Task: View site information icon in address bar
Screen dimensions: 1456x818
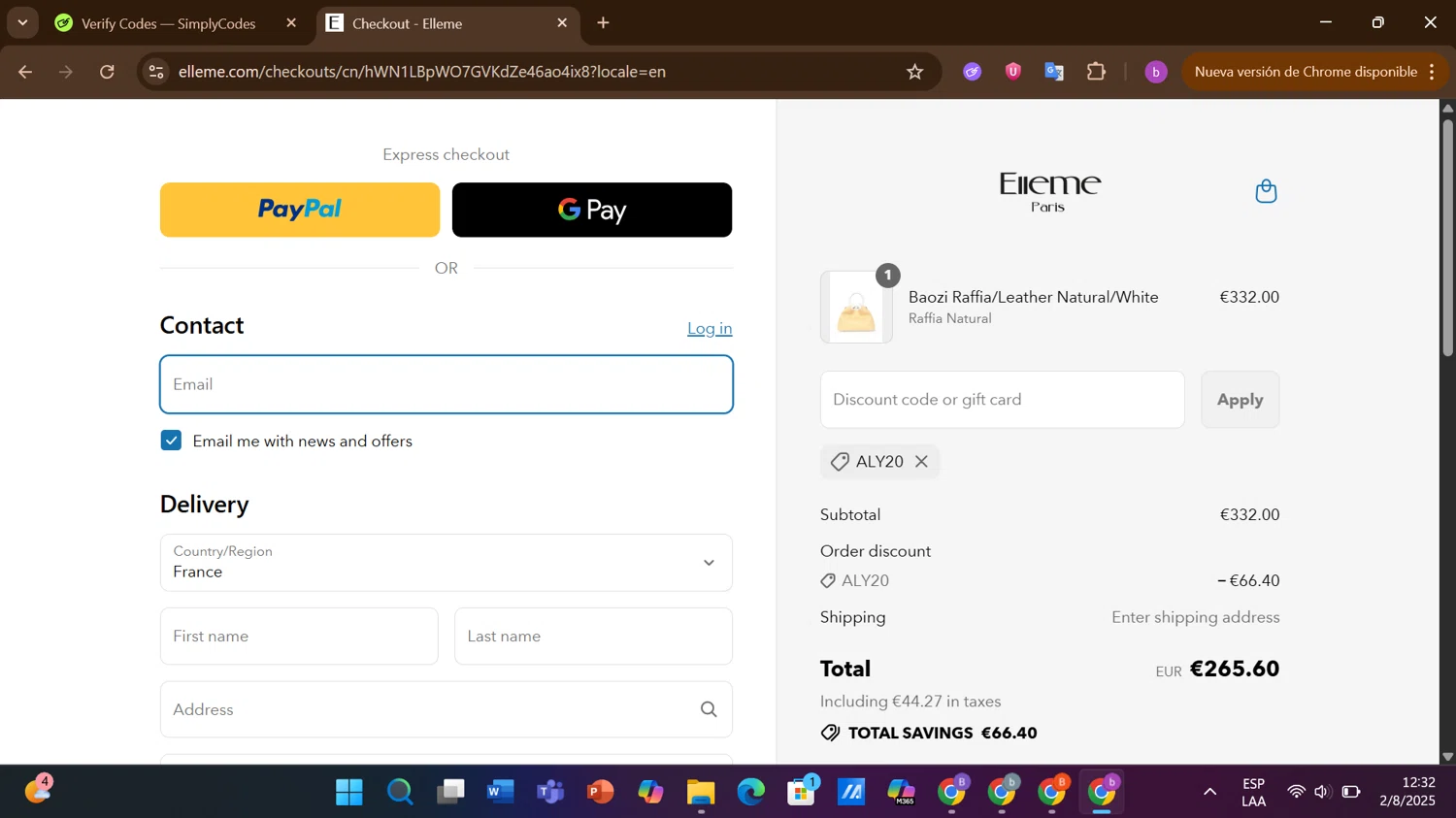Action: [156, 72]
